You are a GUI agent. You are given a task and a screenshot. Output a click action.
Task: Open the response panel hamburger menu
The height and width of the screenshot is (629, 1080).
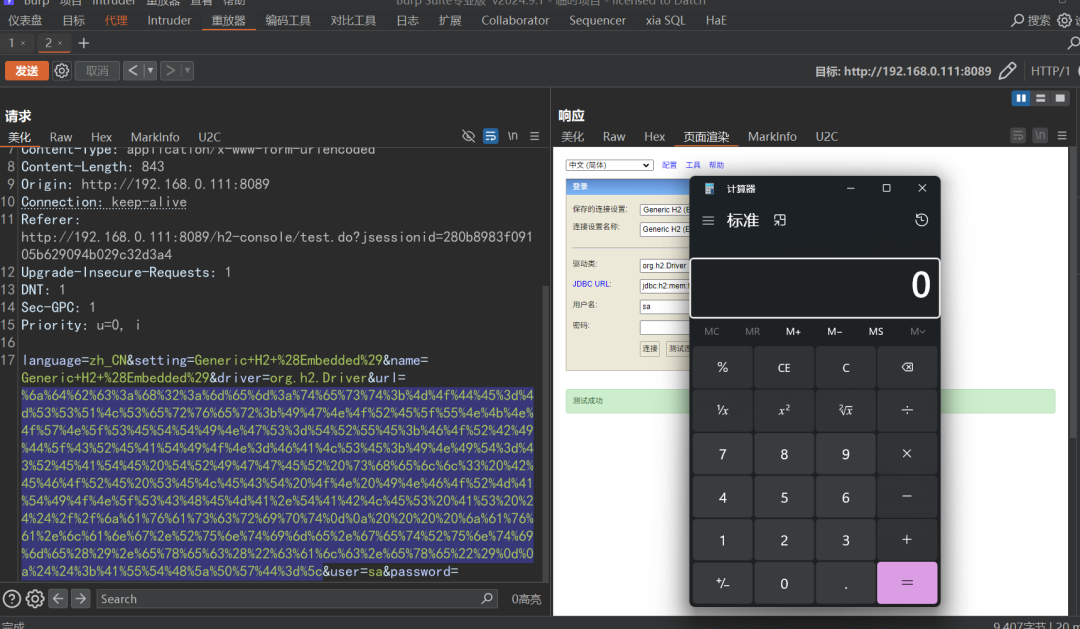pyautogui.click(x=1062, y=136)
